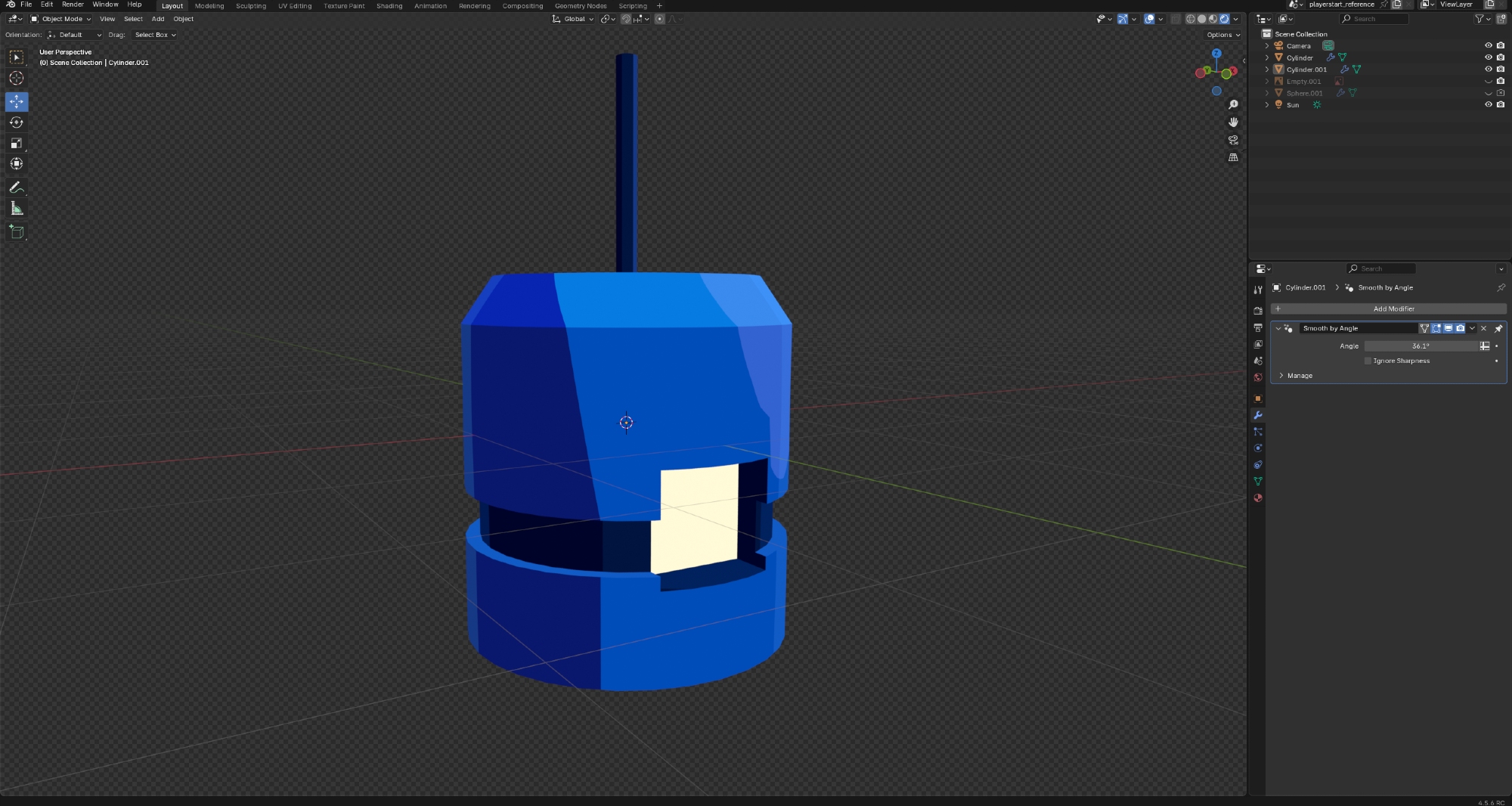This screenshot has width=1512, height=806.
Task: Click the zoom magnifier viewport icon
Action: tap(1233, 104)
